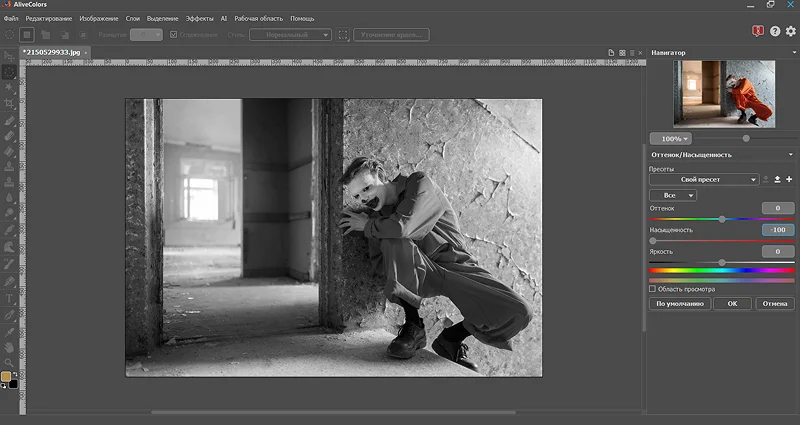Click the OK button
The height and width of the screenshot is (425, 800).
pos(732,303)
